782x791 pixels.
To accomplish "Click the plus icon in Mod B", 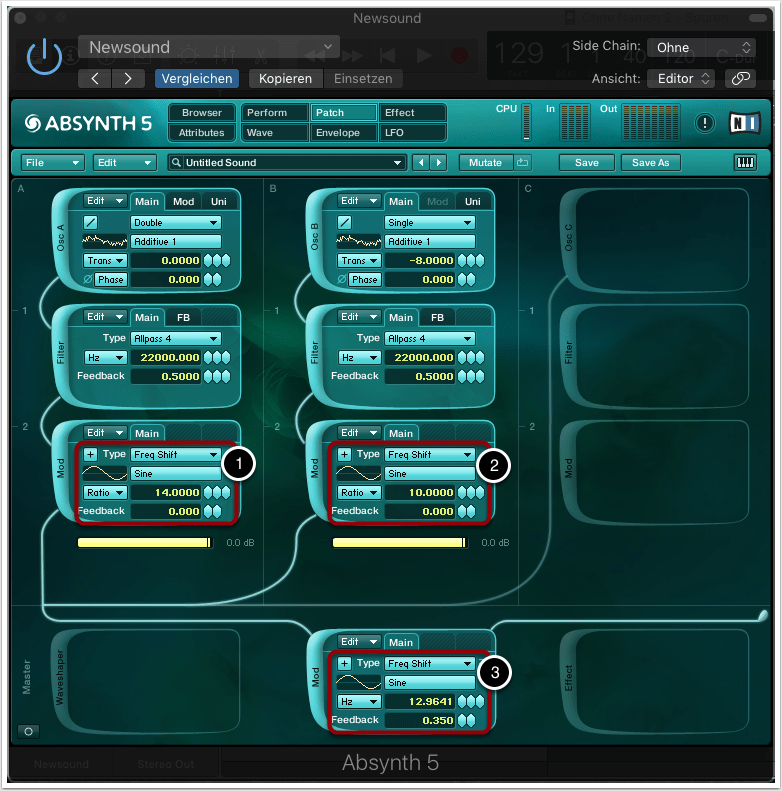I will pyautogui.click(x=344, y=455).
